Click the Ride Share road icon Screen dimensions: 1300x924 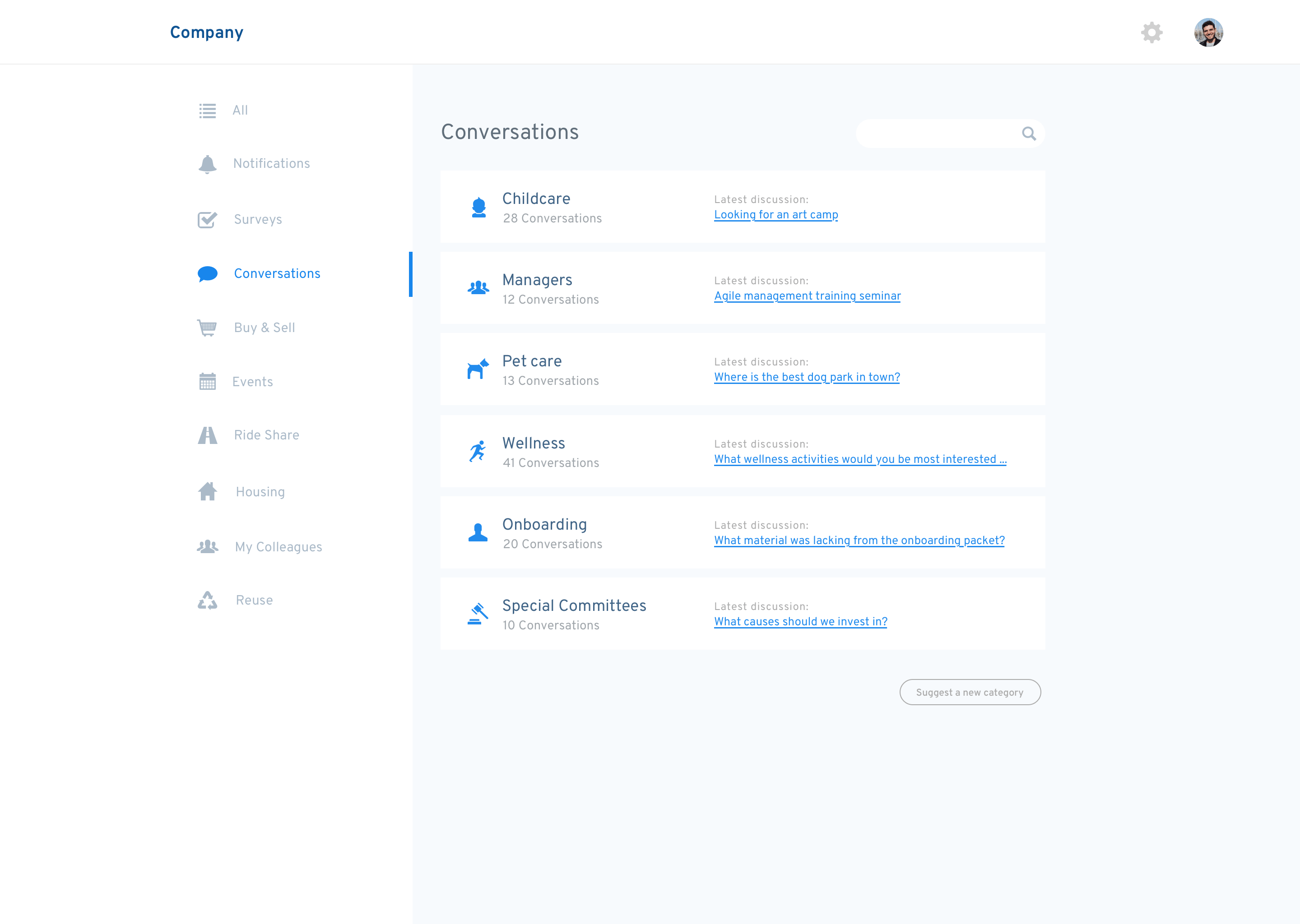[x=207, y=435]
